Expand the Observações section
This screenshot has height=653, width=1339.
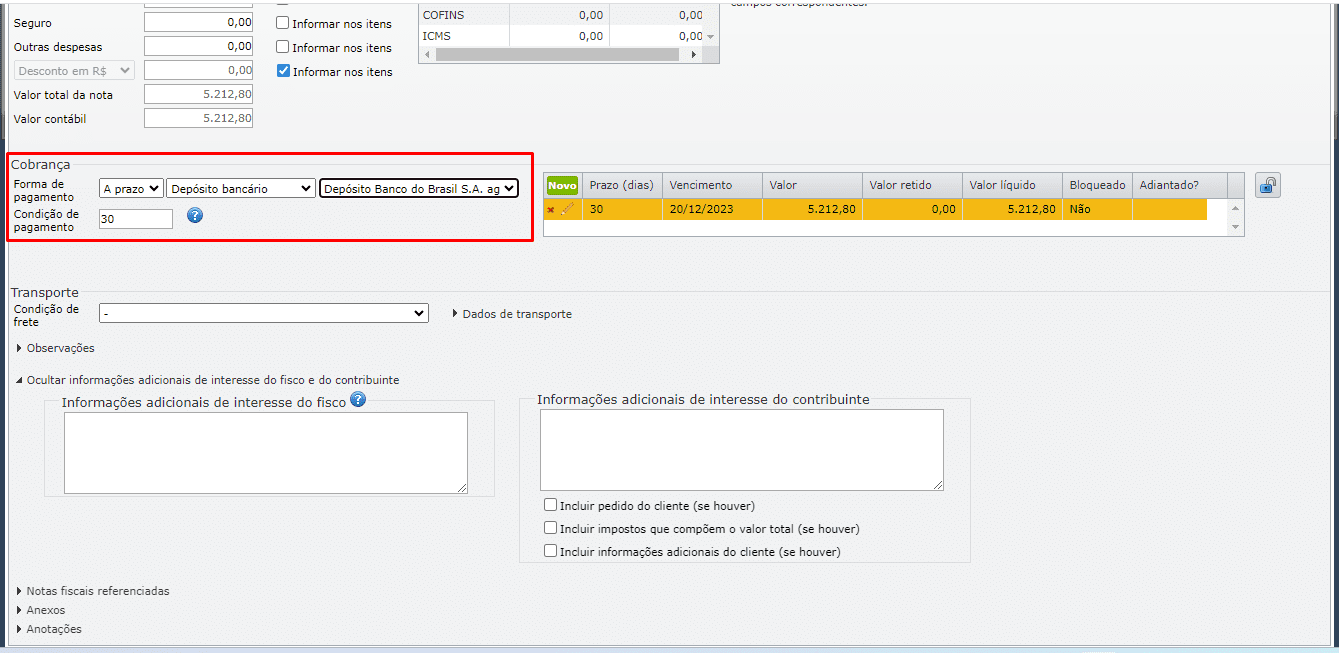click(56, 348)
